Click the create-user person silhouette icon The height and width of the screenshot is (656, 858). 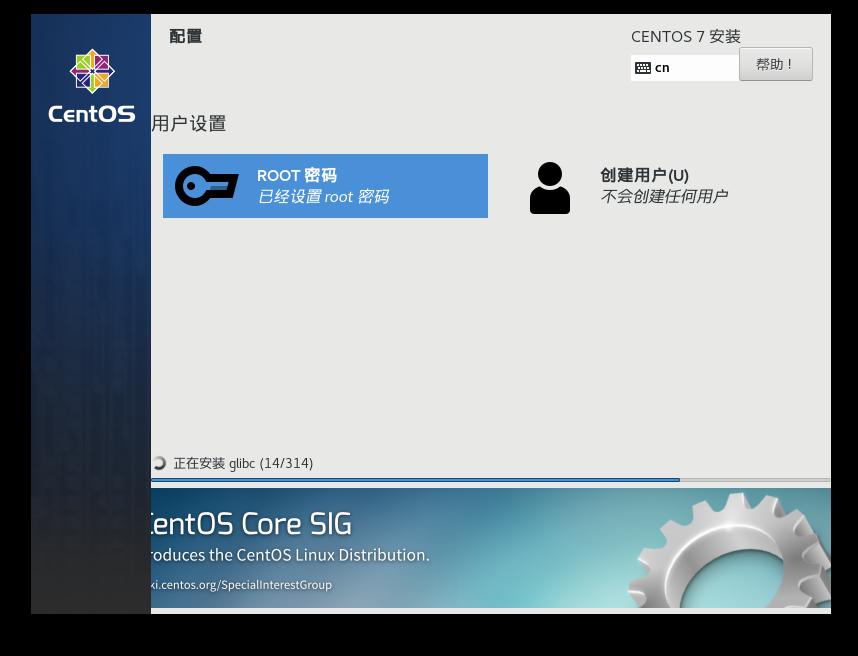[549, 188]
